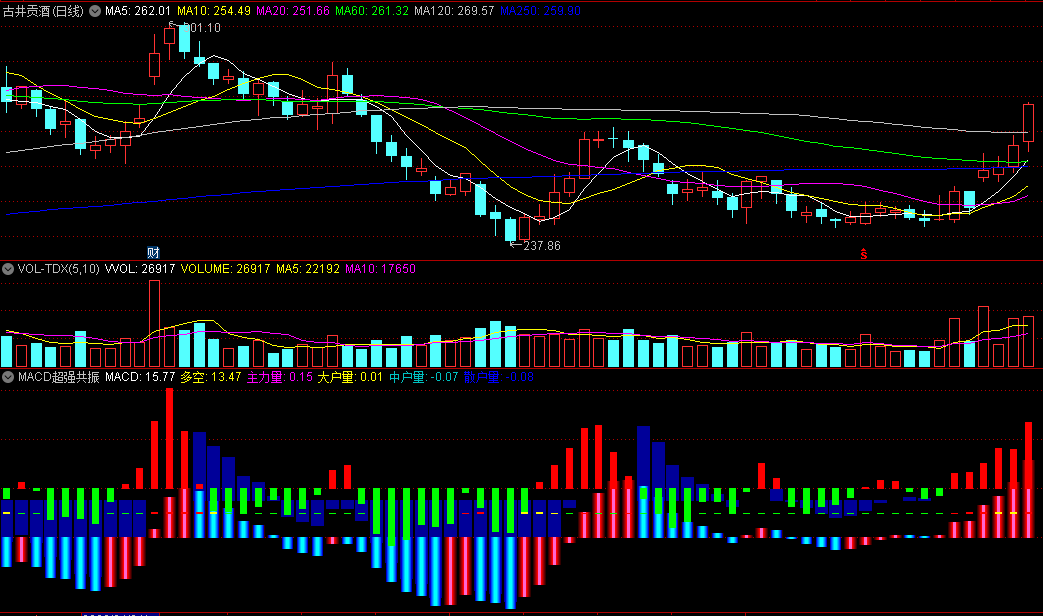Click the 主力量: 0.15 value
The height and width of the screenshot is (616, 1043).
(x=280, y=377)
